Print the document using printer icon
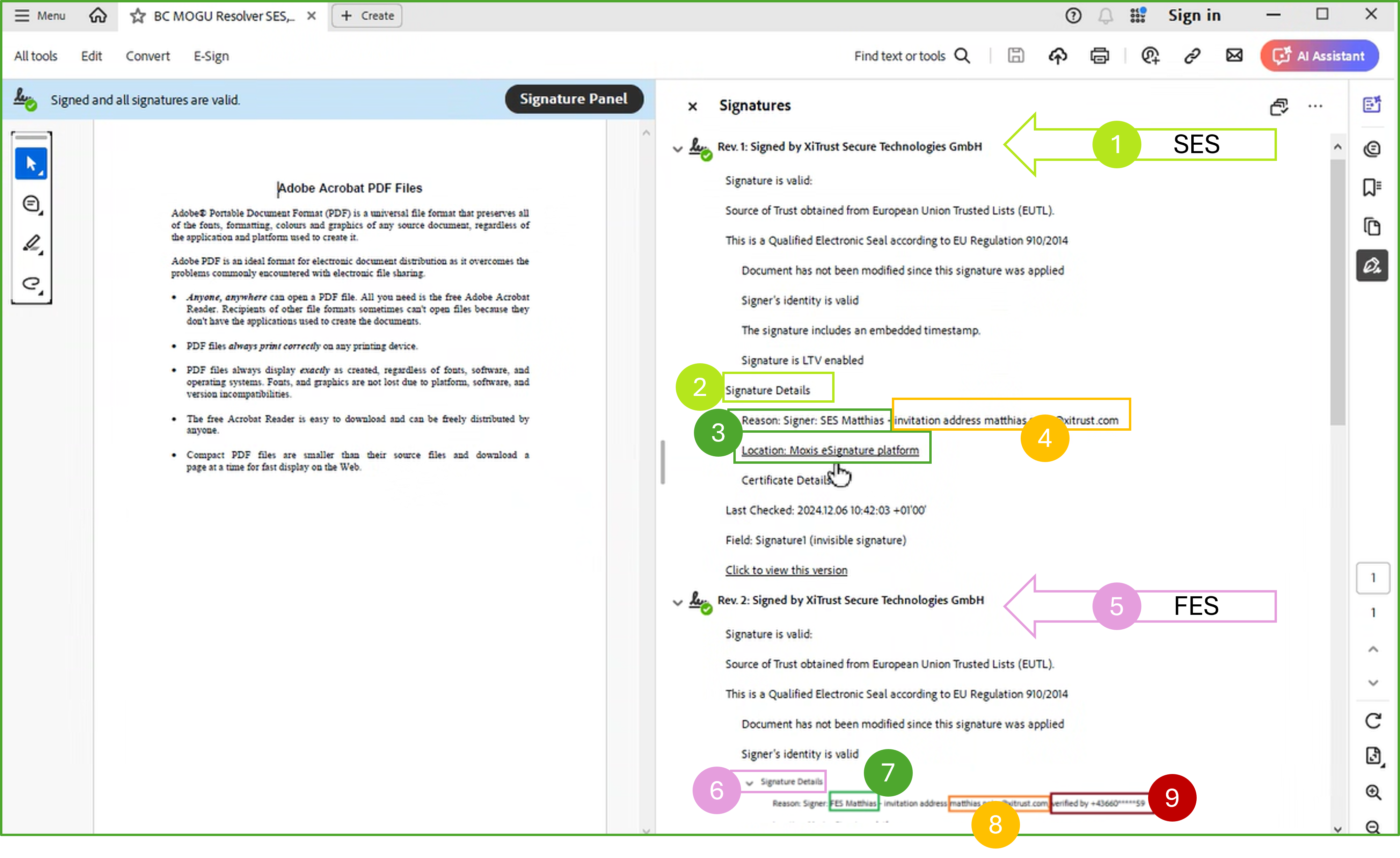Screen dimensions: 1400x858 click(x=1100, y=56)
